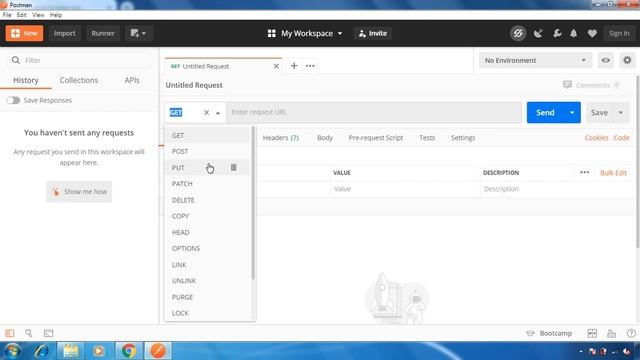Click the trash icon beside PUT
The width and height of the screenshot is (640, 360).
pyautogui.click(x=233, y=167)
